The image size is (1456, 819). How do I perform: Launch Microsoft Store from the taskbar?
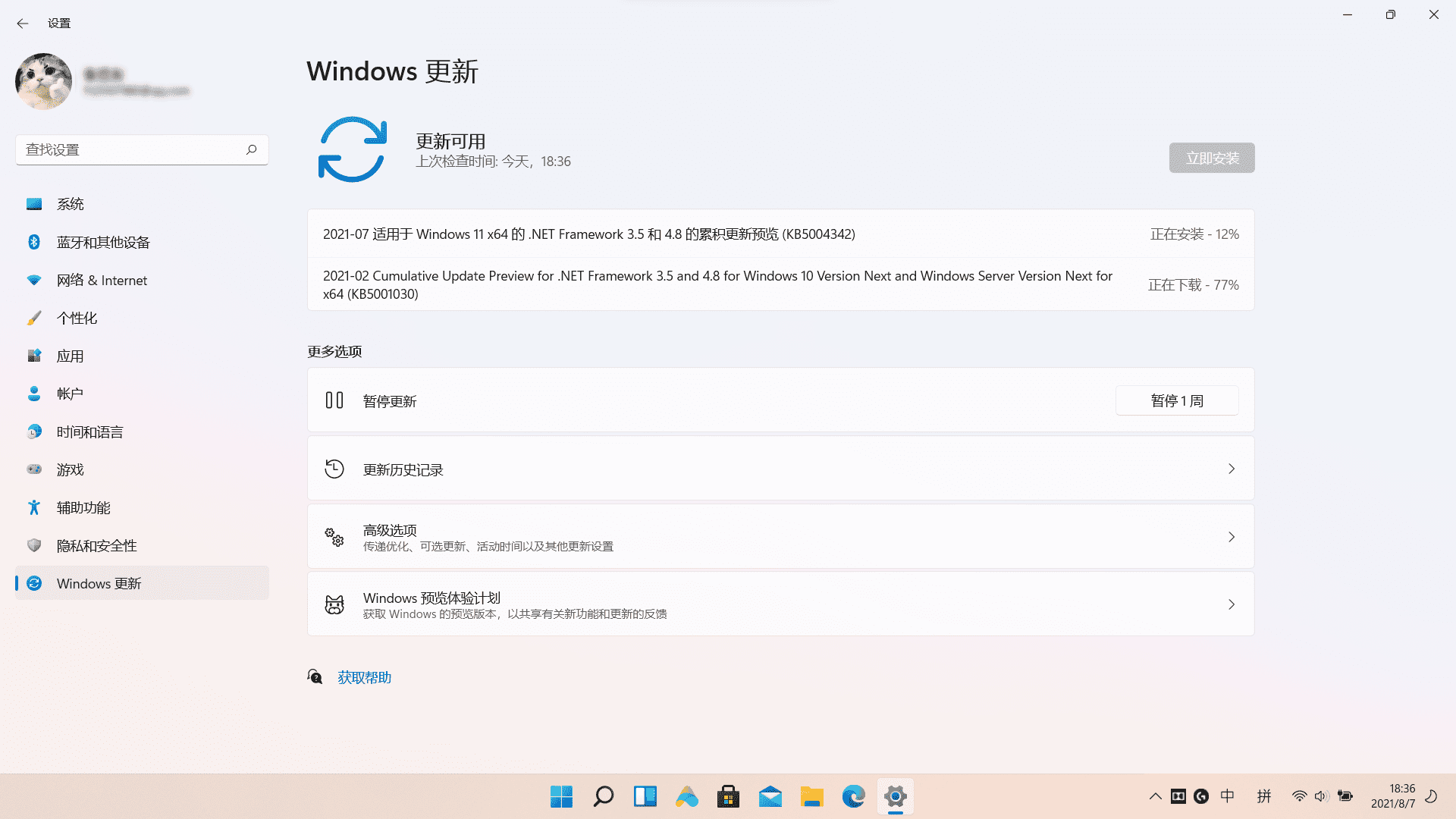click(729, 796)
